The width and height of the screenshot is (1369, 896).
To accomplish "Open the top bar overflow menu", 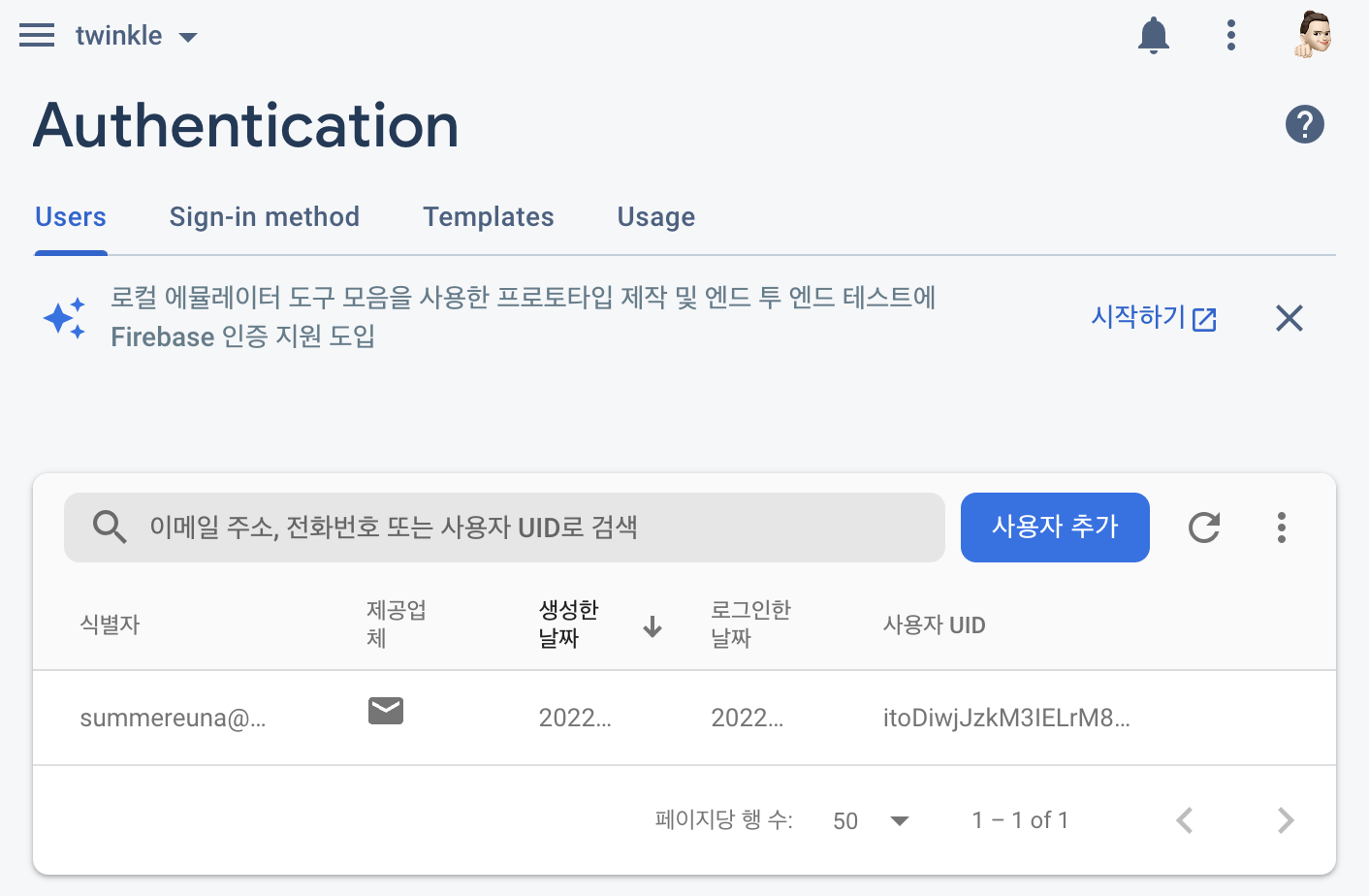I will coord(1231,36).
